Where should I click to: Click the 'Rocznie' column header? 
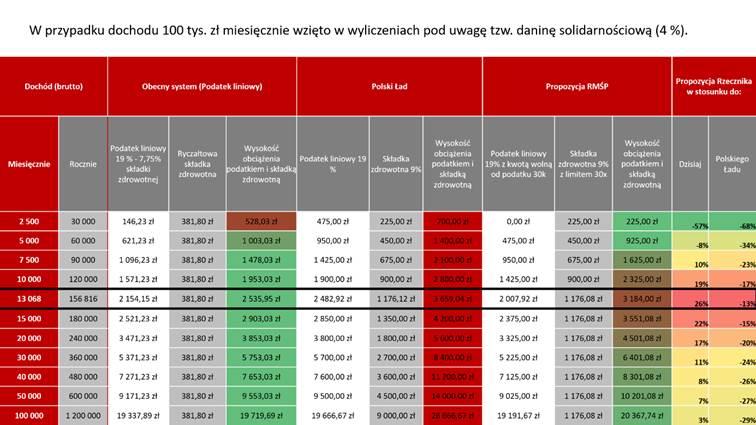click(x=83, y=162)
